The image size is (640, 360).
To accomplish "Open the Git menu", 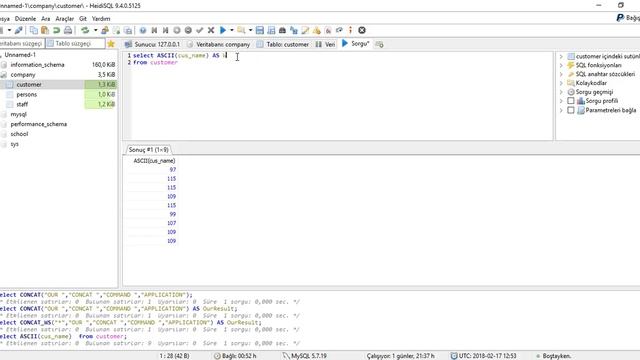I will click(83, 19).
